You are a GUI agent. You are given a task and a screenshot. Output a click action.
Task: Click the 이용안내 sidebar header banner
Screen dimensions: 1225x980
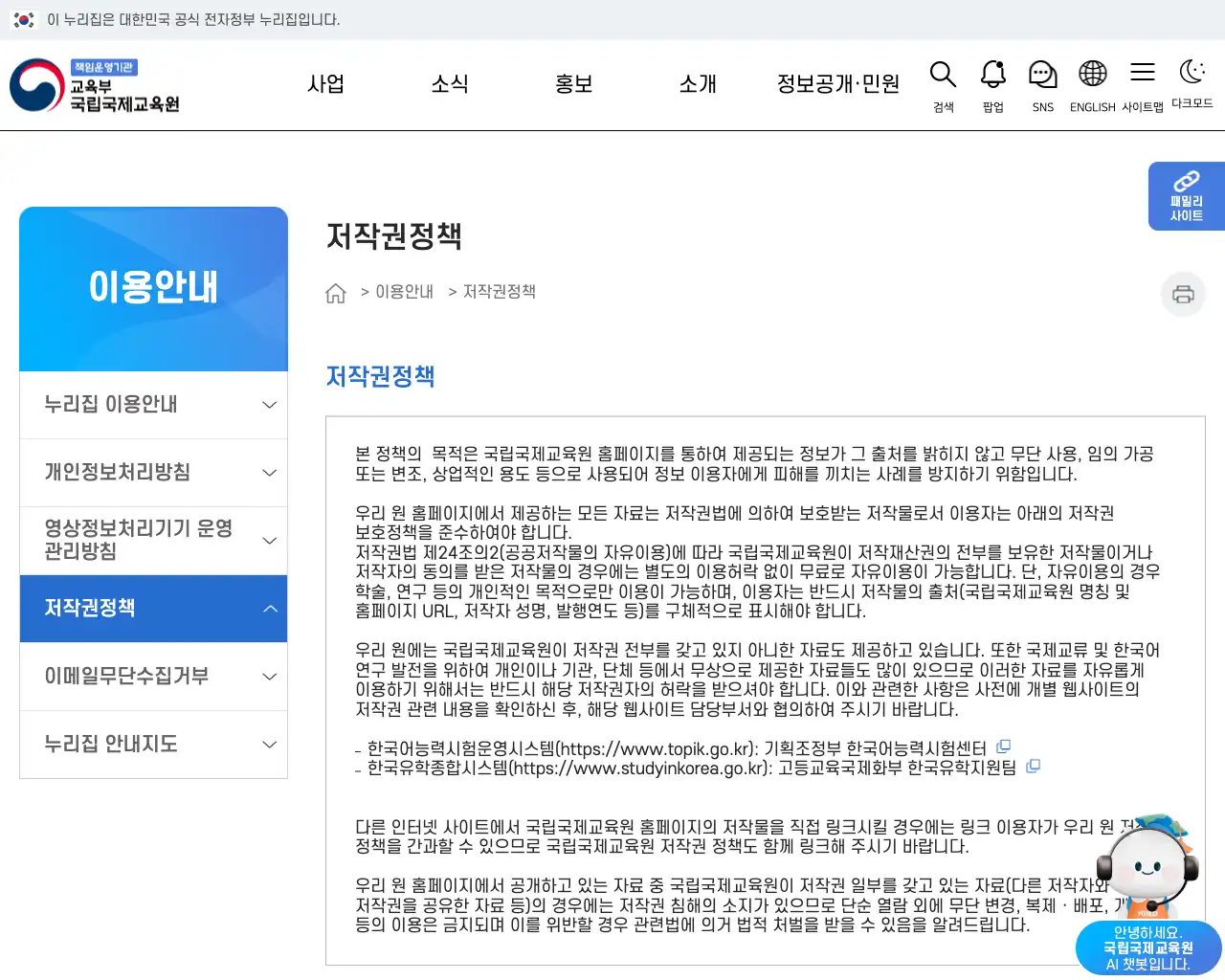pos(153,289)
